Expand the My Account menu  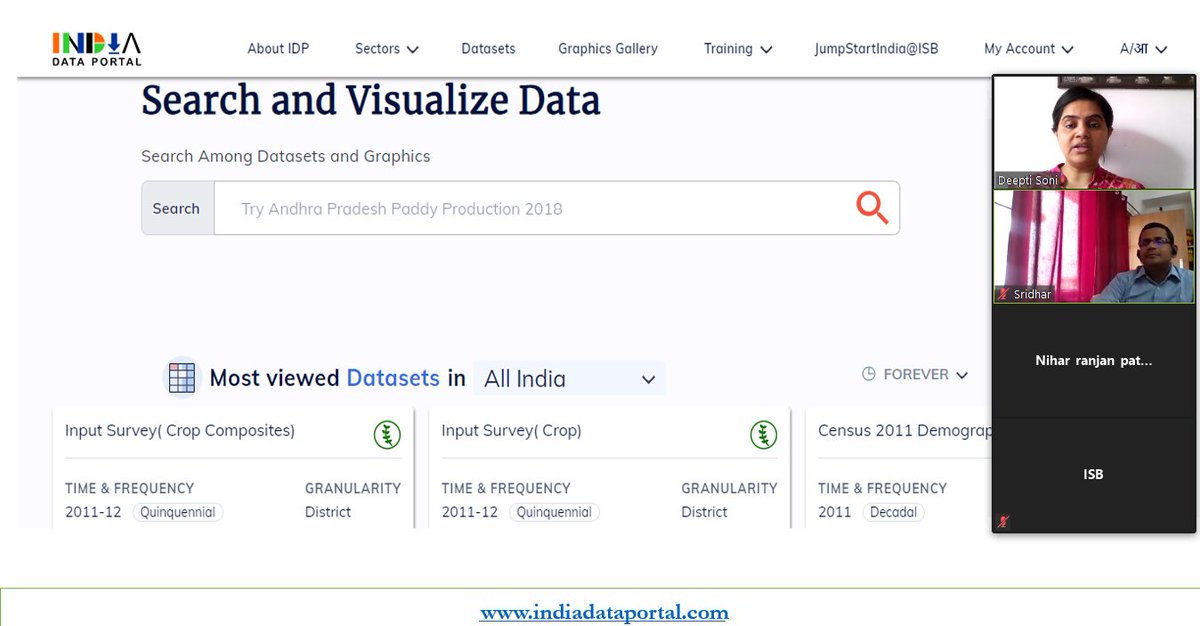[x=1029, y=48]
